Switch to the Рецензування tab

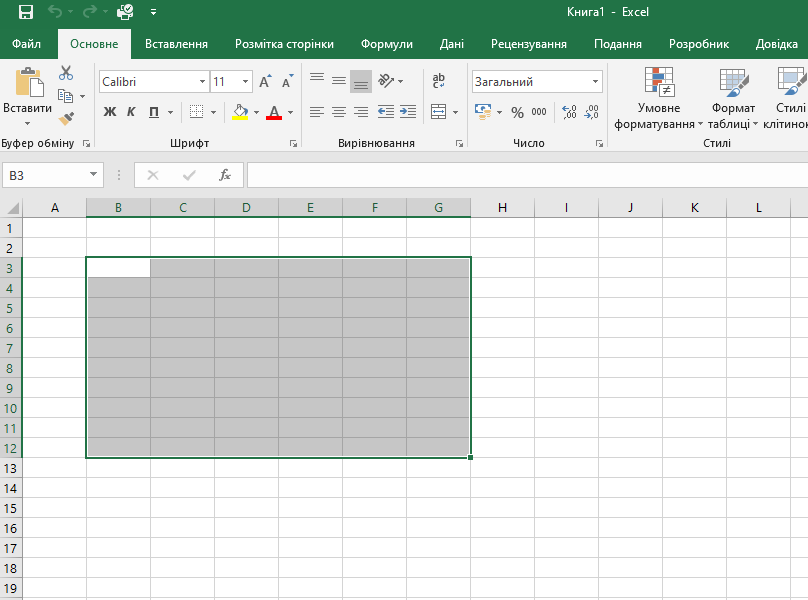[529, 44]
